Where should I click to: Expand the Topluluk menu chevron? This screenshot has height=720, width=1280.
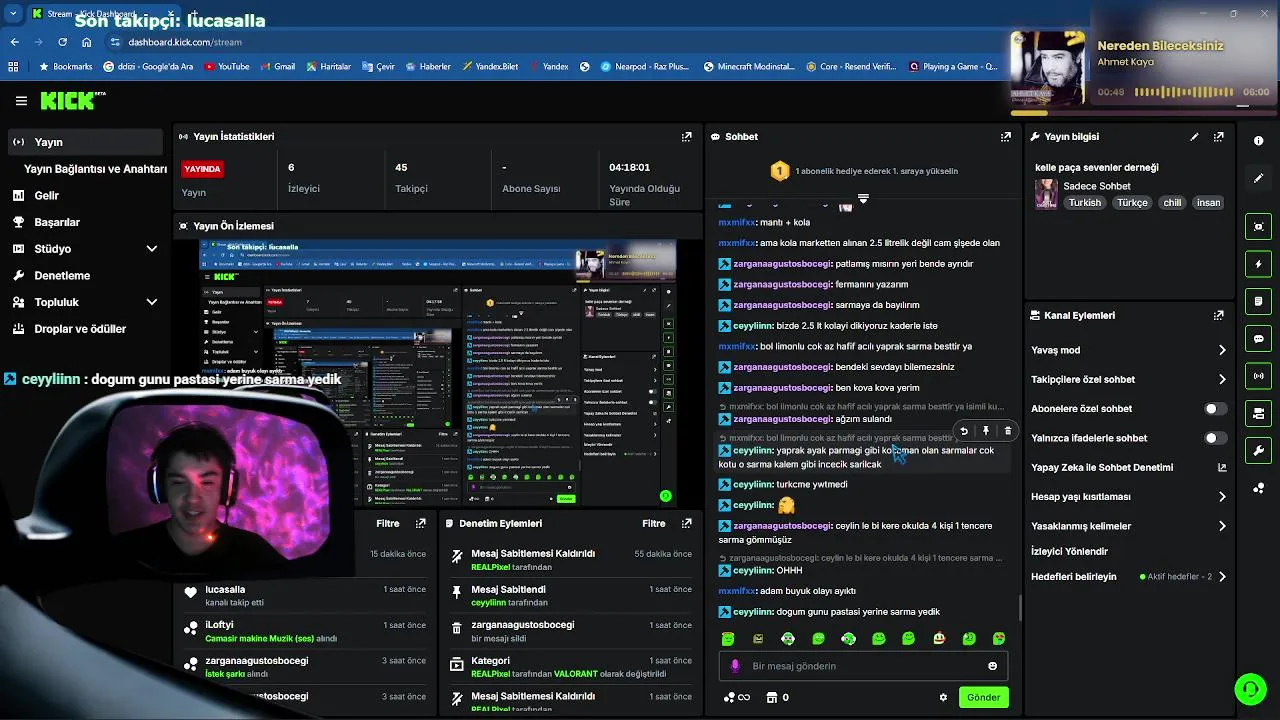point(152,302)
